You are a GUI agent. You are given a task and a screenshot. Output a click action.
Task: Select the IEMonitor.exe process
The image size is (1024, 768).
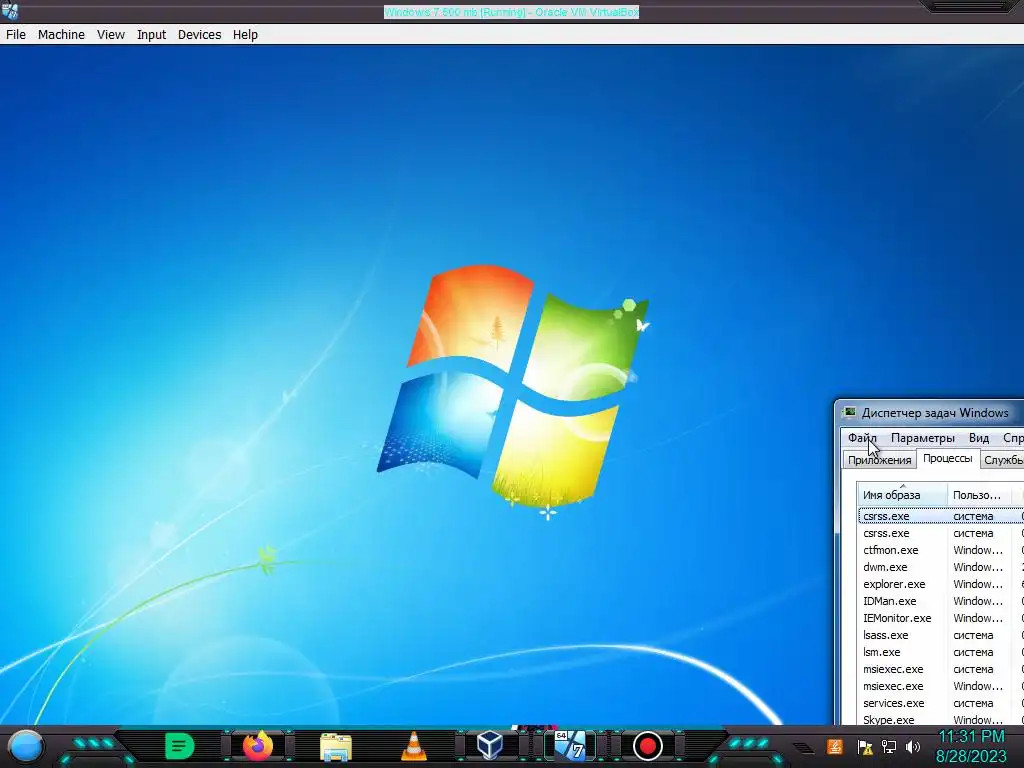[x=941, y=618]
